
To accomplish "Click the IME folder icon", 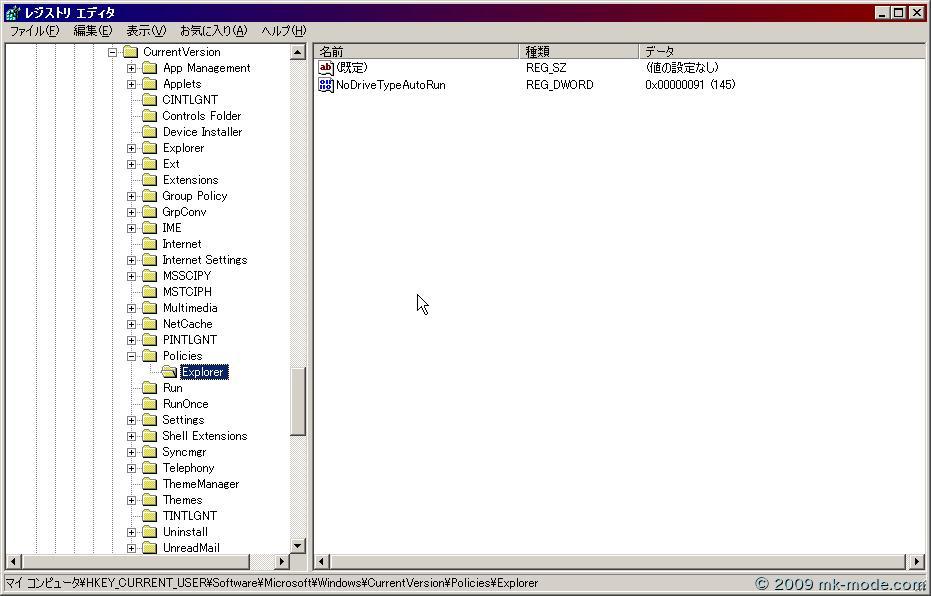I will click(148, 228).
